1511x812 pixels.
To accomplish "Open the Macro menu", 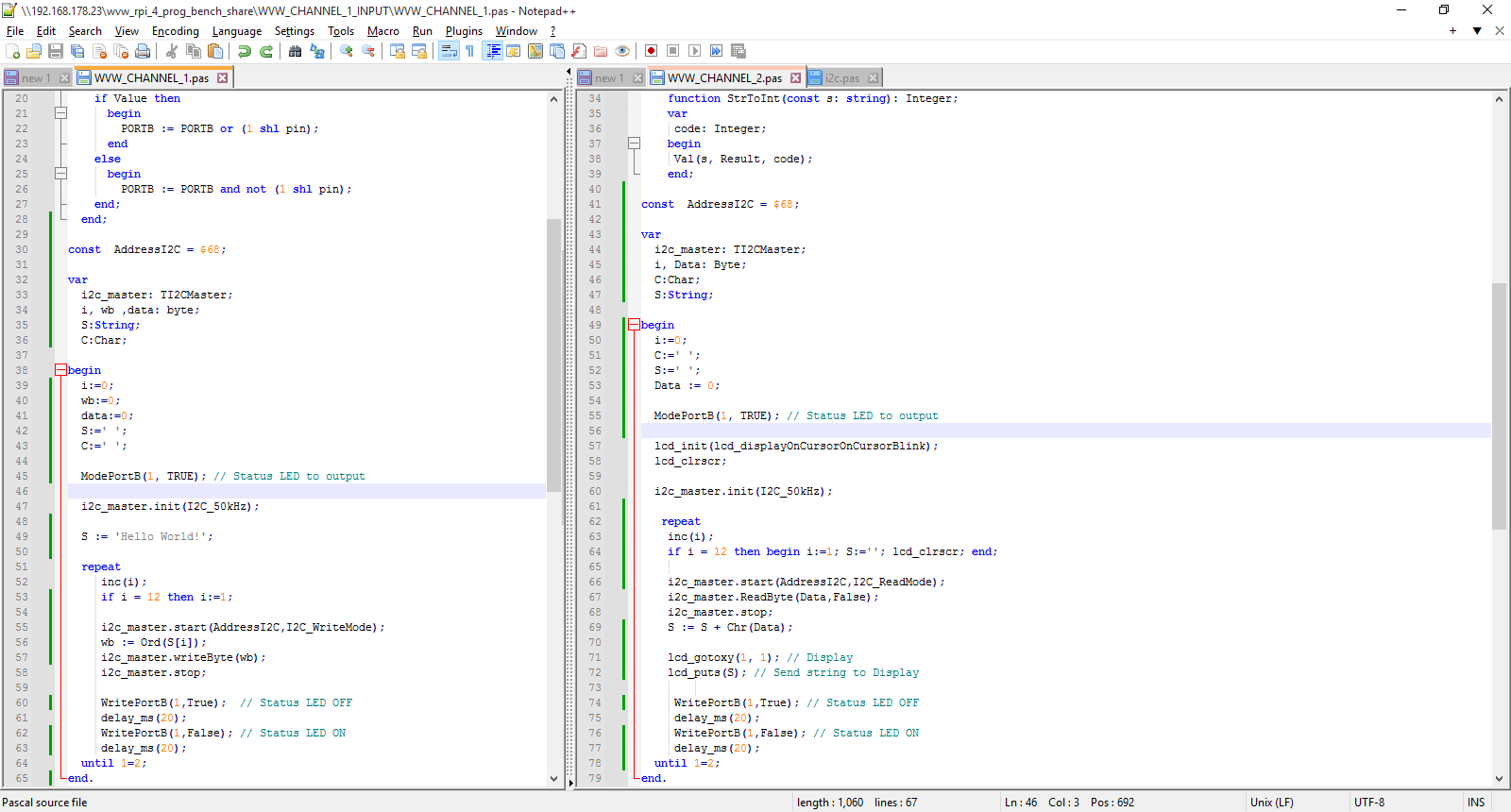I will pyautogui.click(x=383, y=31).
